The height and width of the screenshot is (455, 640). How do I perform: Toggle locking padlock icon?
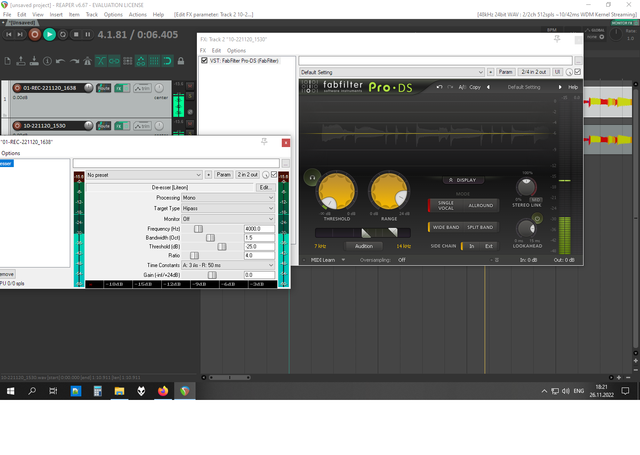181,61
